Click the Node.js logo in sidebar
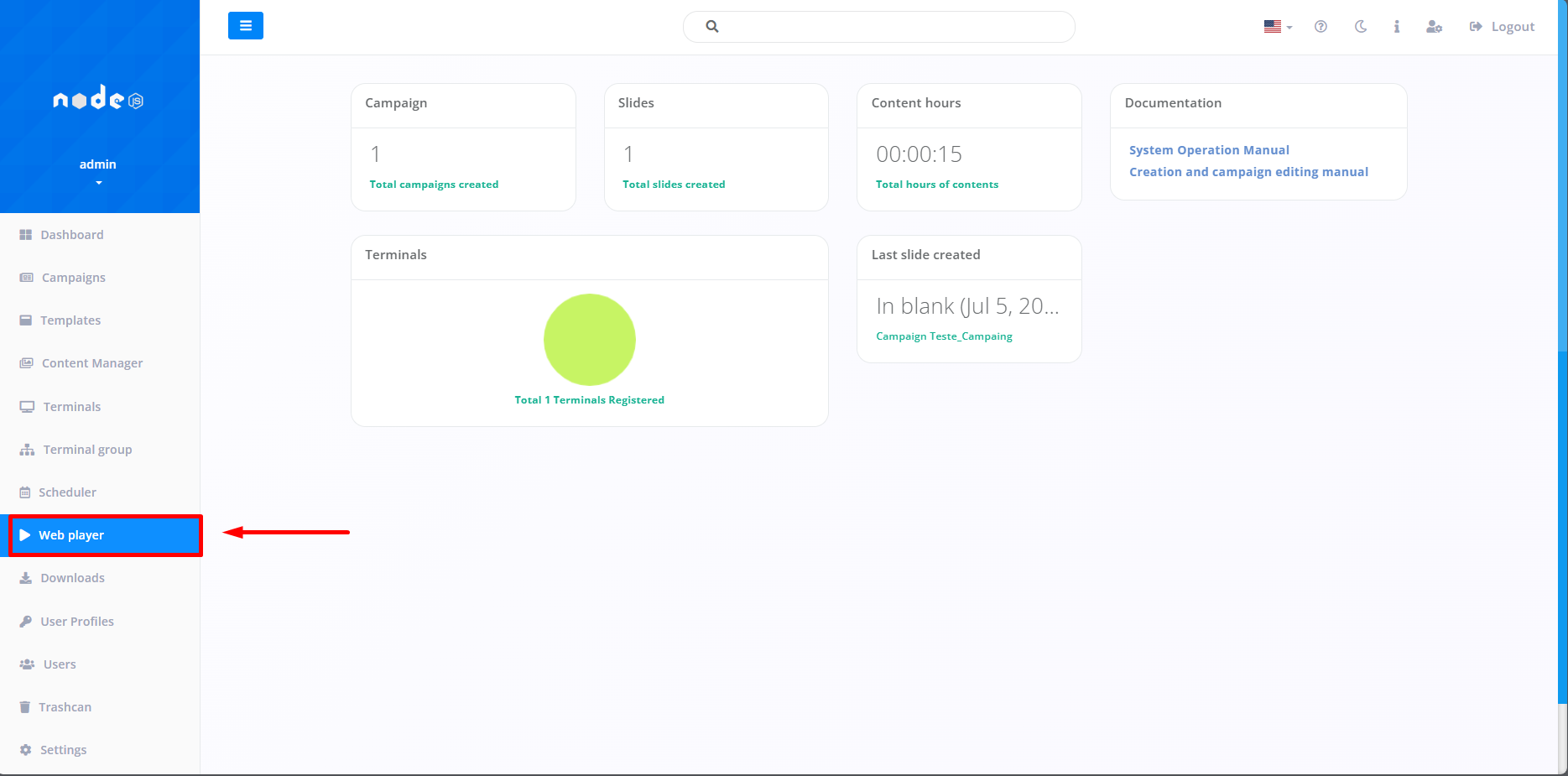The width and height of the screenshot is (1568, 776). [98, 99]
